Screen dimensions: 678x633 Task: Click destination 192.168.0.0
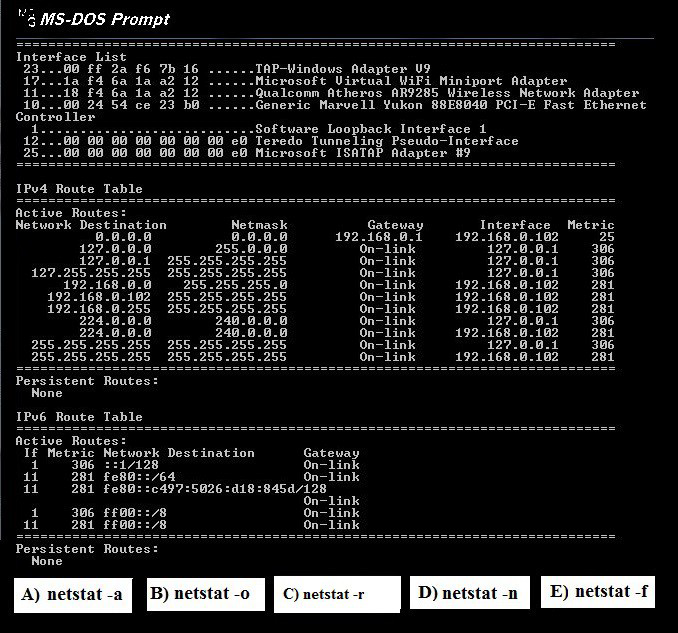(x=107, y=285)
